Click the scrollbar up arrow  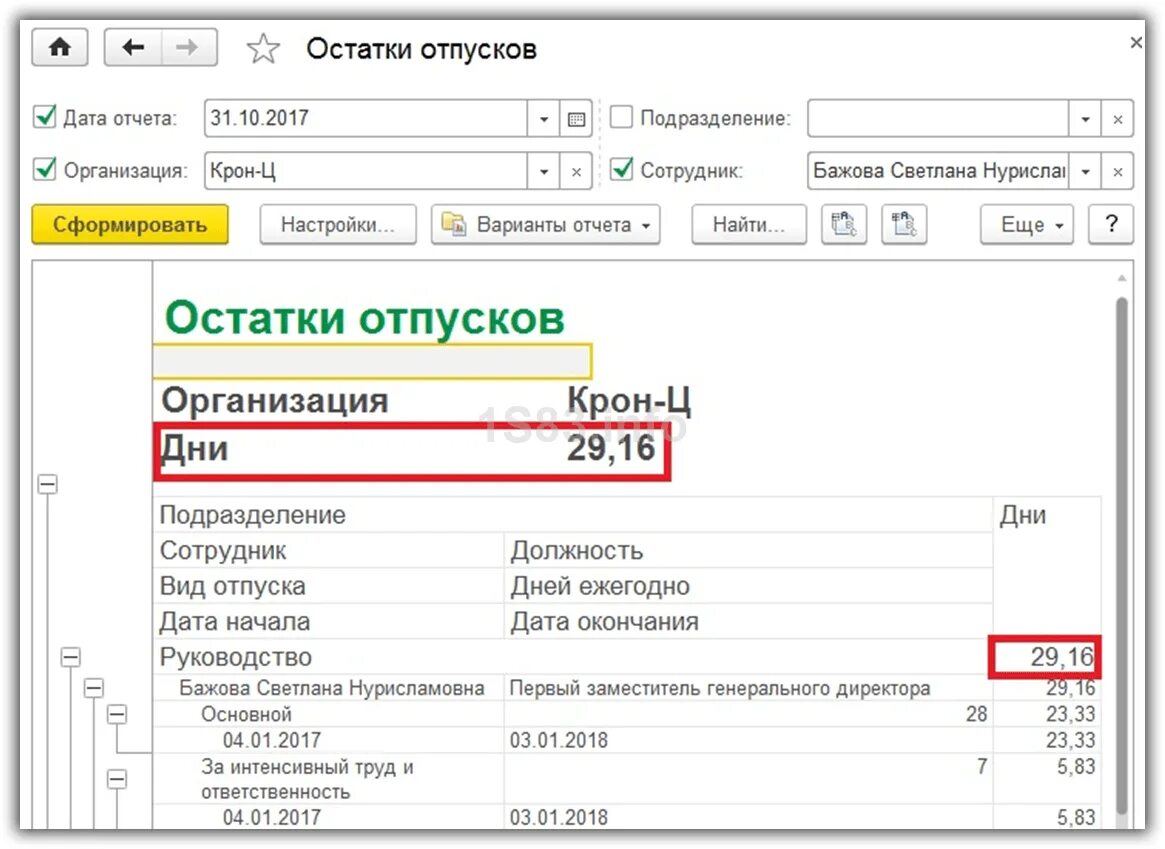[1121, 278]
